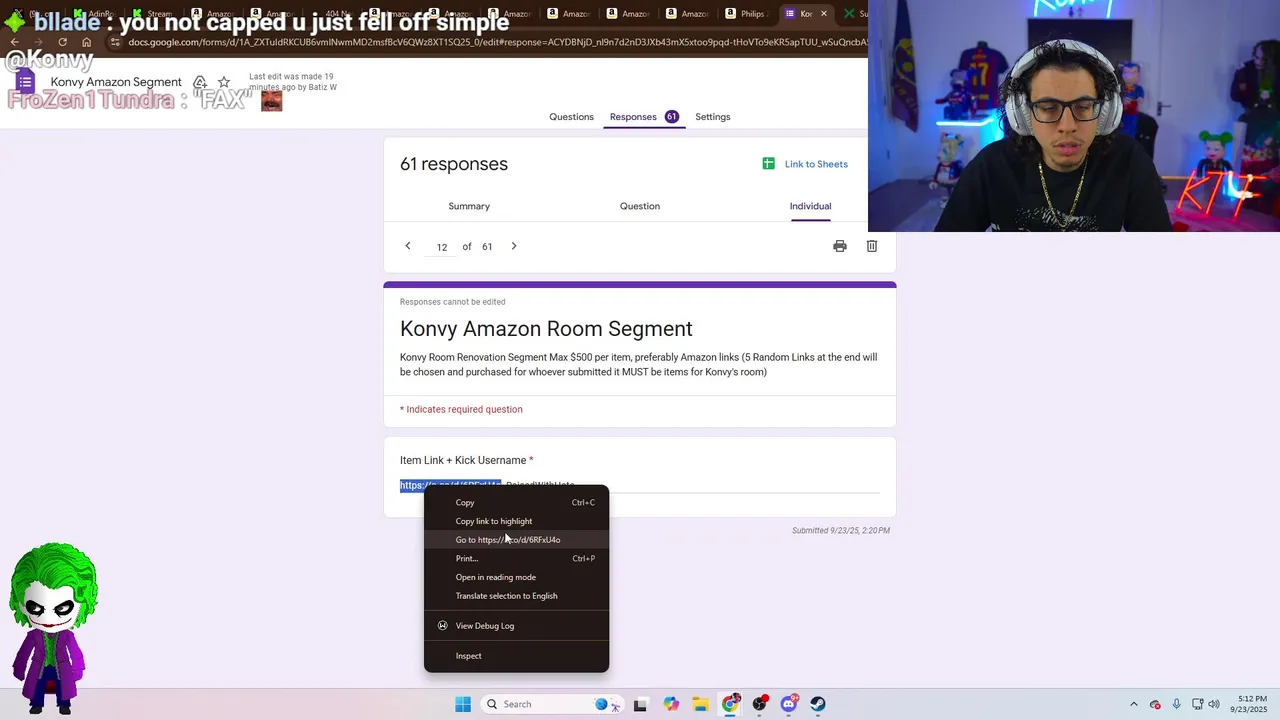Choose Inspect from context menu
The image size is (1280, 720).
(517, 656)
